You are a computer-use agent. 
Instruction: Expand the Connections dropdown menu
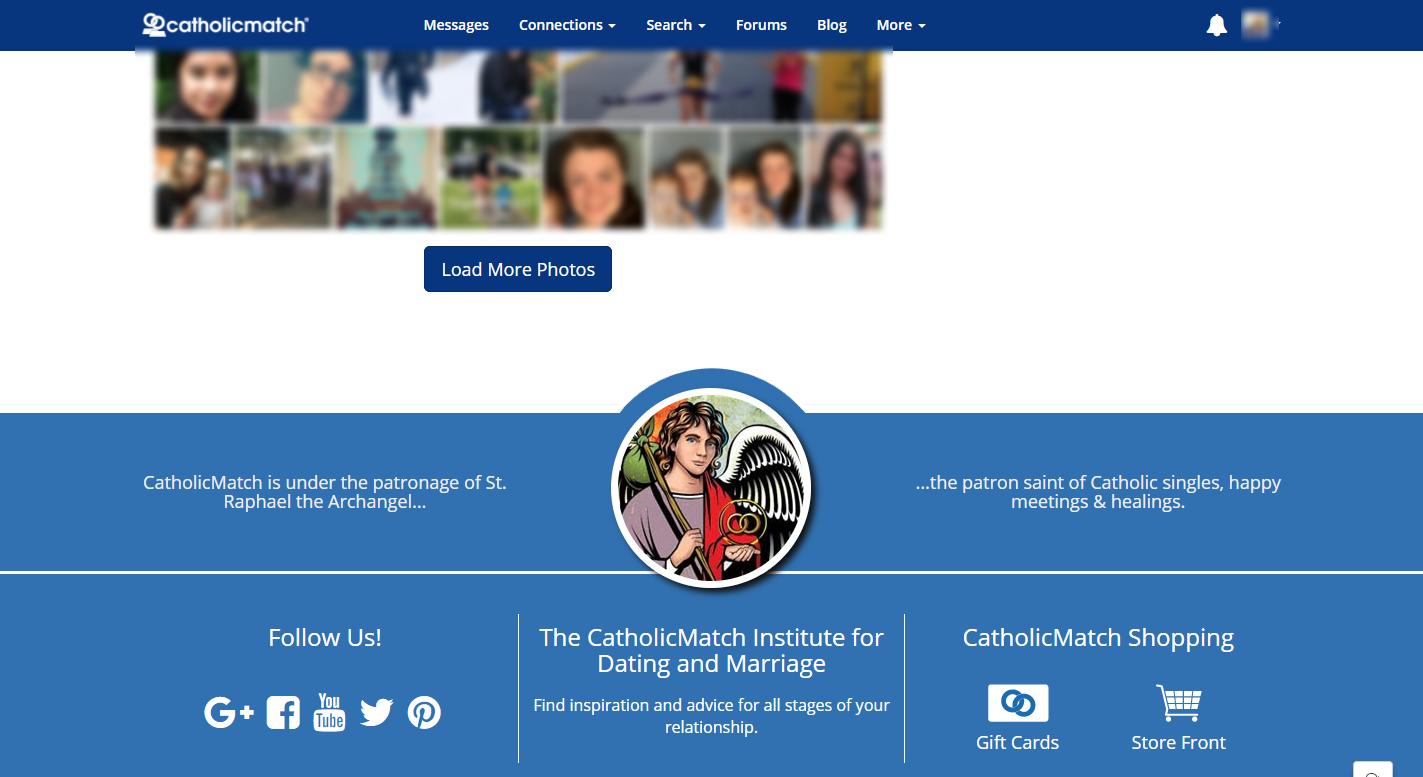pyautogui.click(x=567, y=25)
